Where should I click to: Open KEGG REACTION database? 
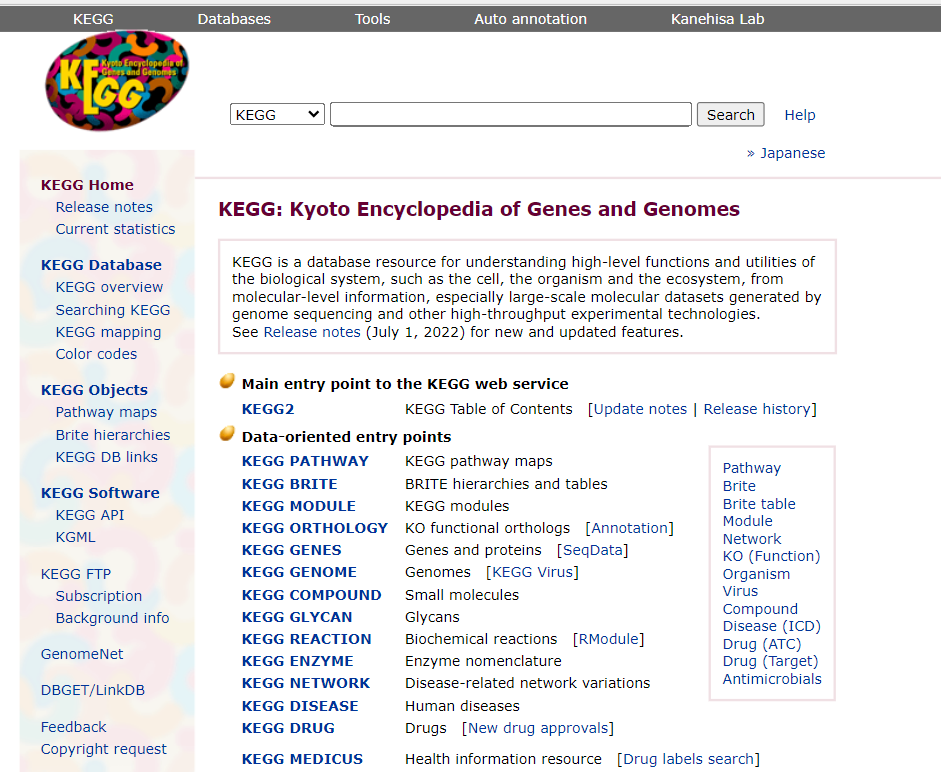pyautogui.click(x=306, y=639)
